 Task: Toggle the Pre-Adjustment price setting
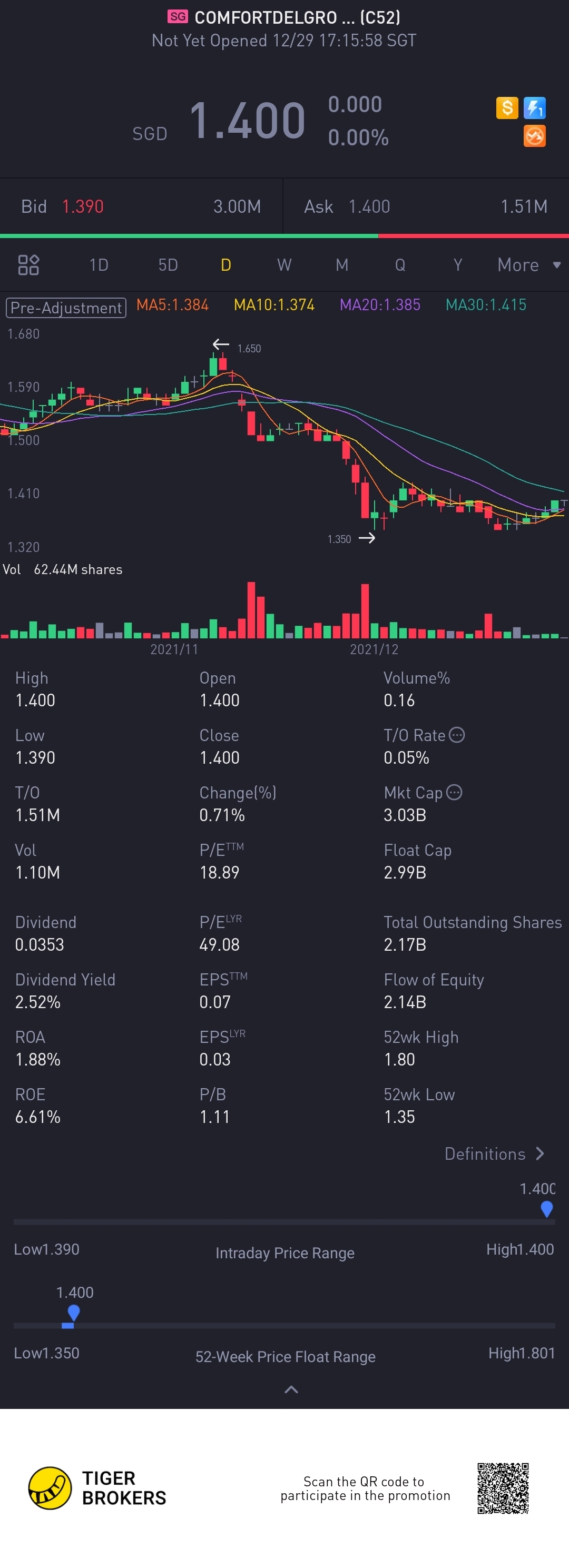(66, 308)
